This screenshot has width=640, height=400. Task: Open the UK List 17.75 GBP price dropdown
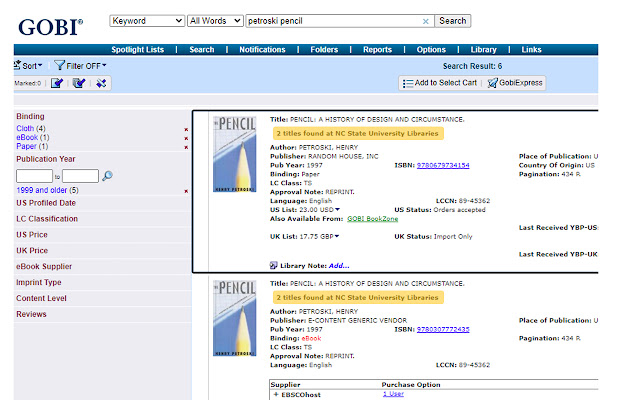(337, 236)
